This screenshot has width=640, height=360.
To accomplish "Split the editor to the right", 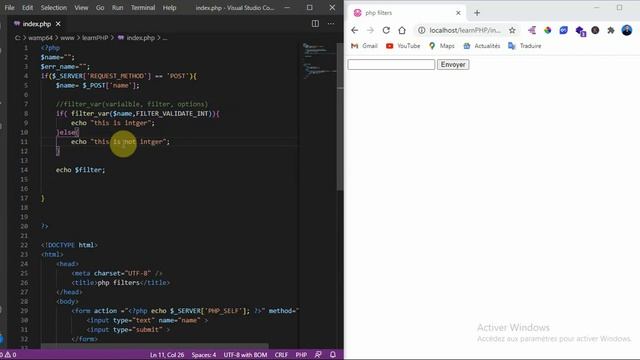I will [x=315, y=24].
